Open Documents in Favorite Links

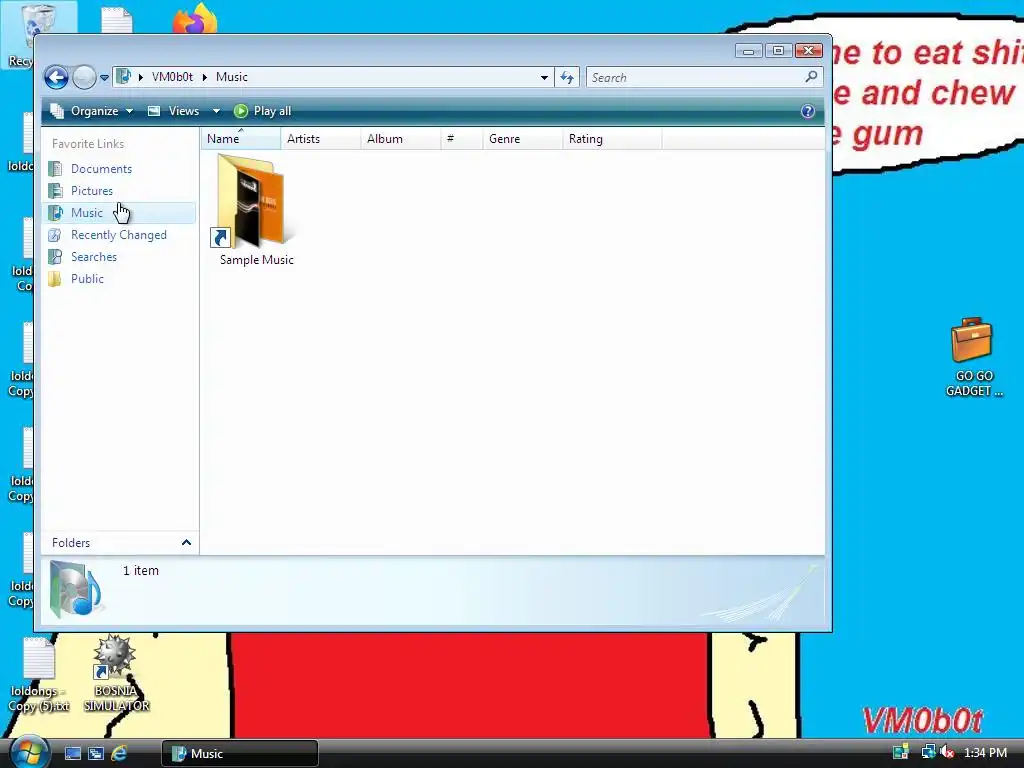tap(101, 168)
